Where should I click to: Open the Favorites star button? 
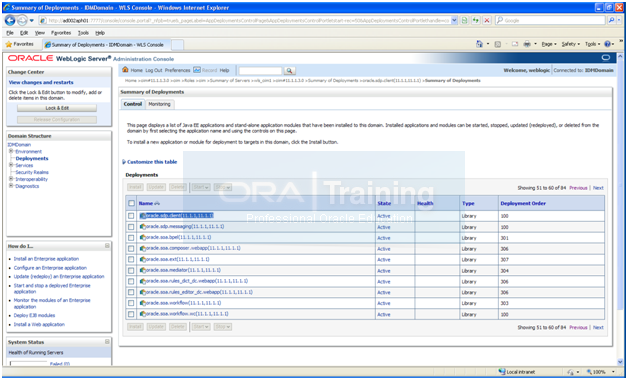pos(20,44)
